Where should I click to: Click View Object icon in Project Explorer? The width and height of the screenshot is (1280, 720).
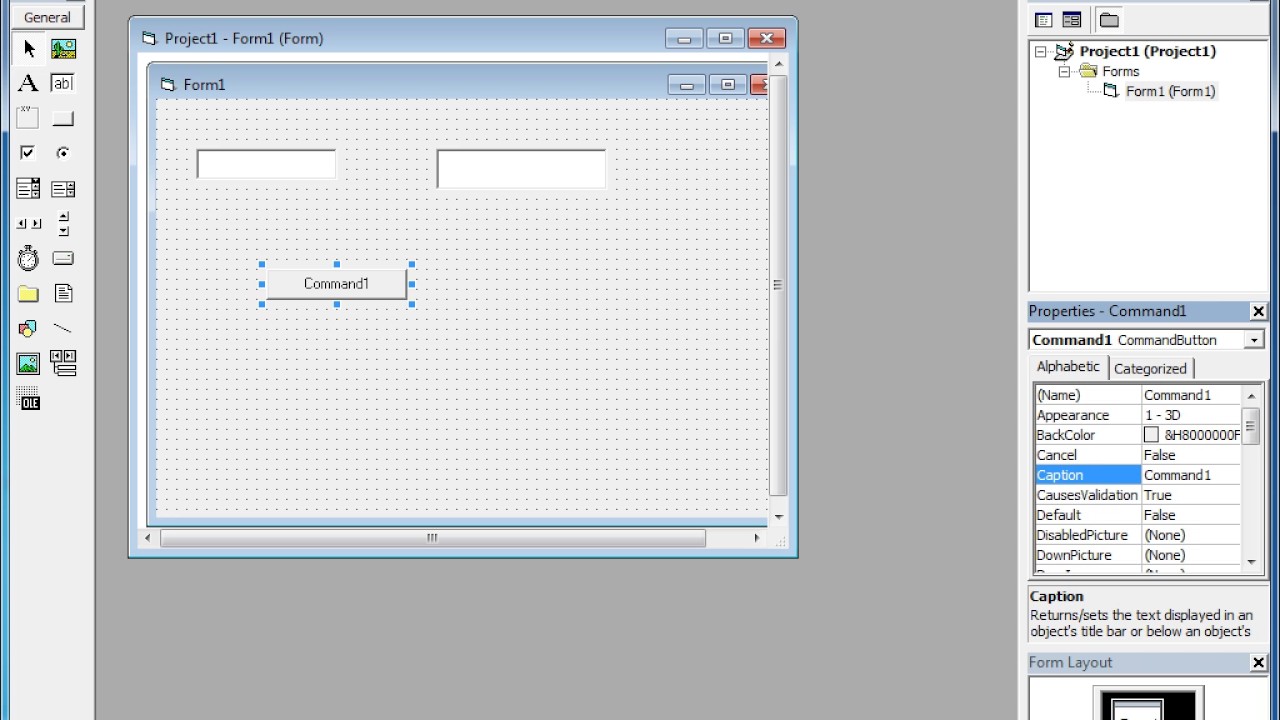[x=1071, y=20]
